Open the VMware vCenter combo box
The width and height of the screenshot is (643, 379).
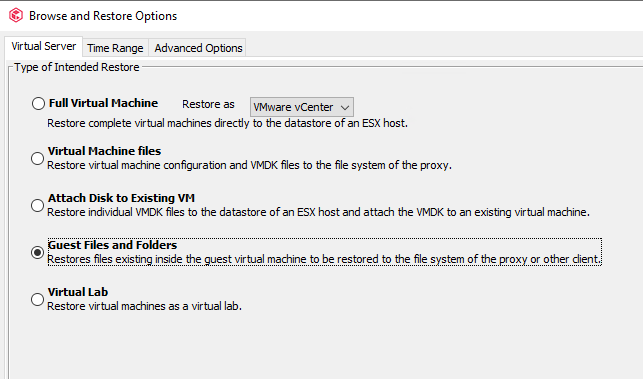tap(301, 107)
